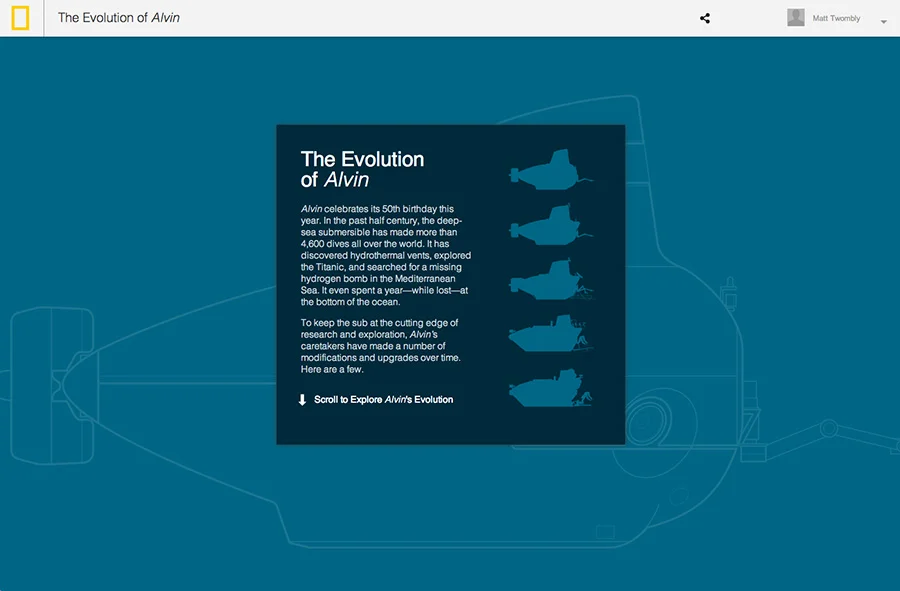Click the header title The Evolution of Alvin

(119, 18)
